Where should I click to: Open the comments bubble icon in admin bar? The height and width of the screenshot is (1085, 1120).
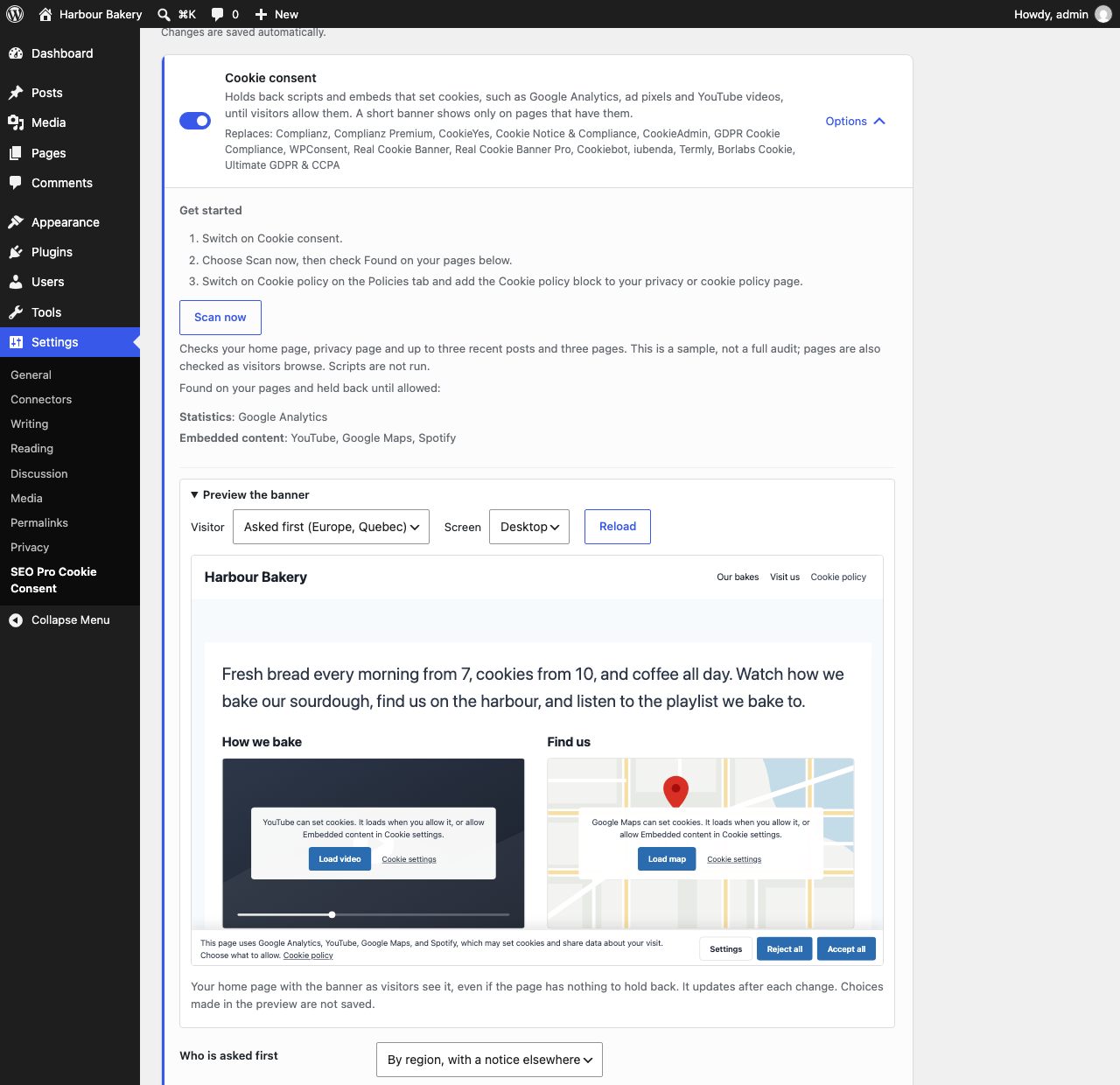(x=217, y=14)
